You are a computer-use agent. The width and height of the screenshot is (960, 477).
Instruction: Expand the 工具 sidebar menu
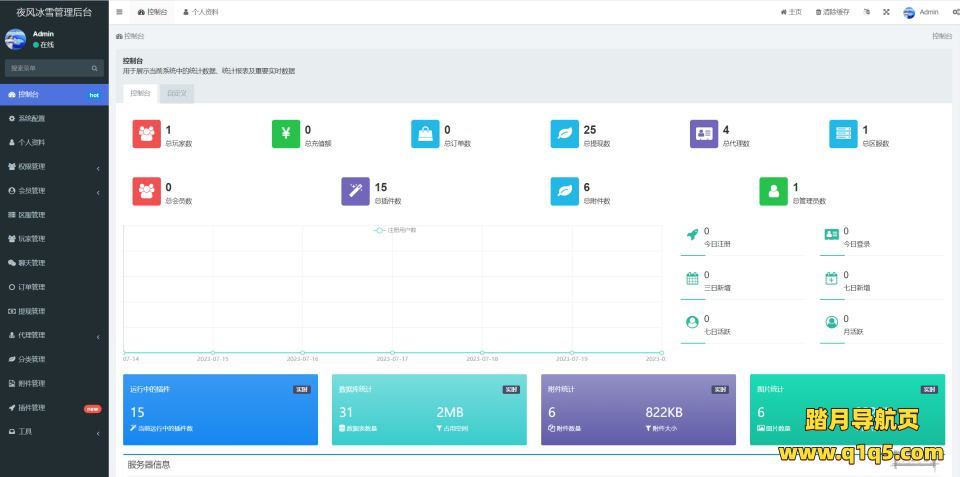[x=54, y=432]
